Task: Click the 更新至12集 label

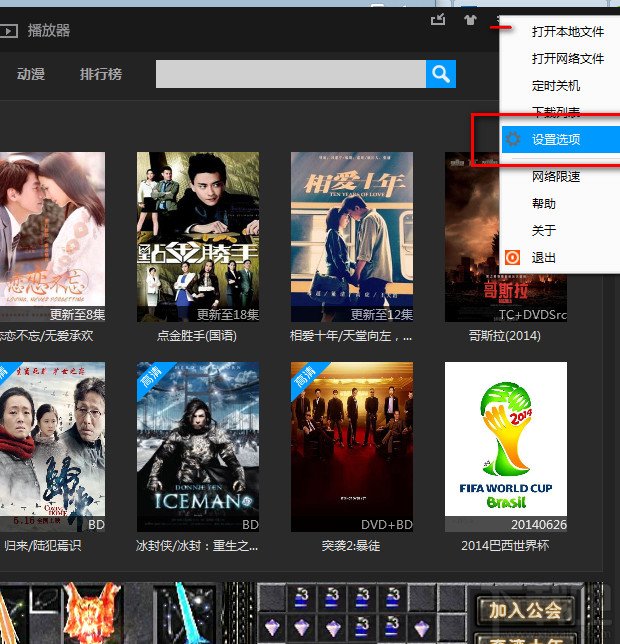Action: (382, 315)
